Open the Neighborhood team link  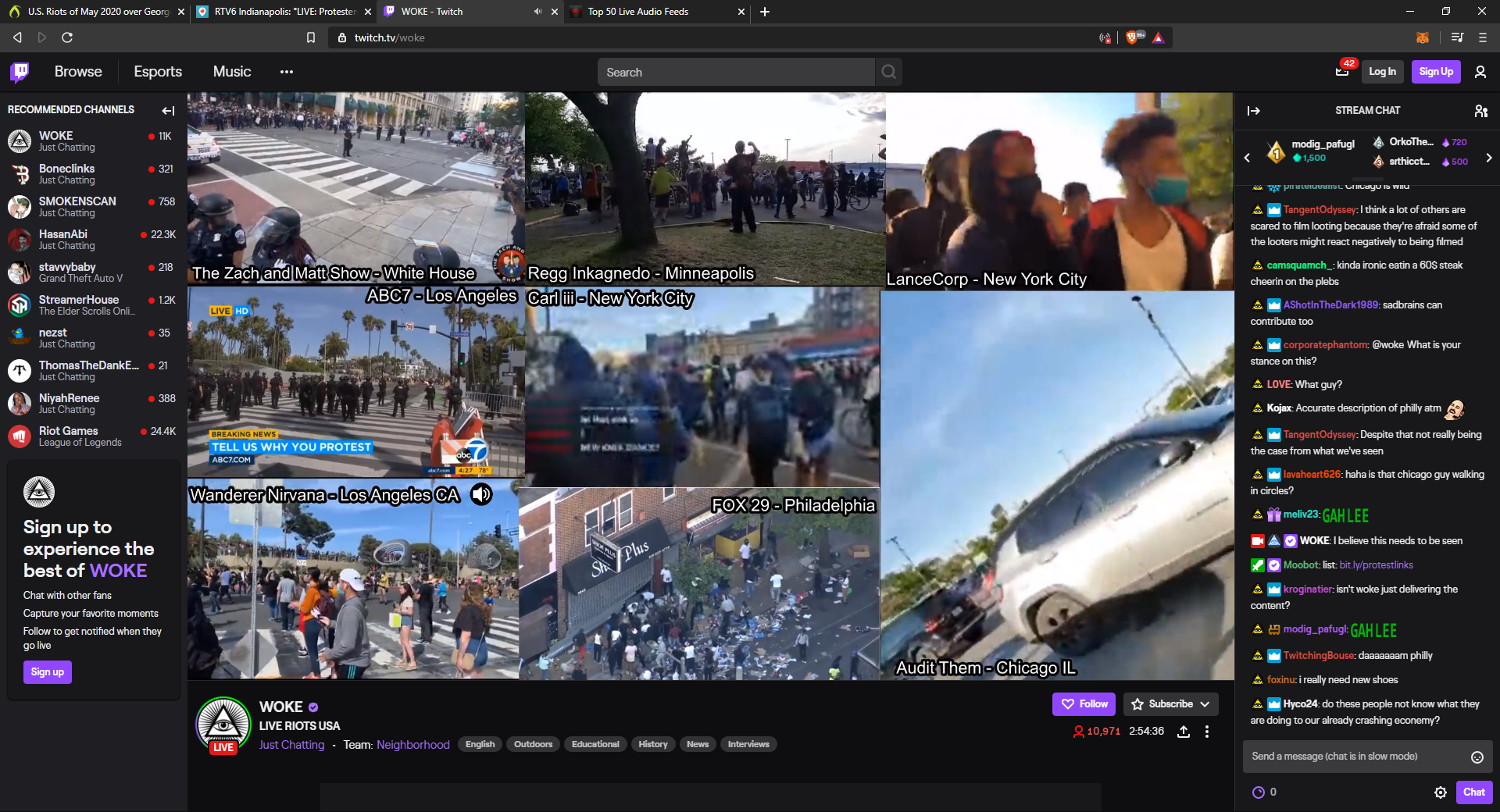(x=413, y=745)
